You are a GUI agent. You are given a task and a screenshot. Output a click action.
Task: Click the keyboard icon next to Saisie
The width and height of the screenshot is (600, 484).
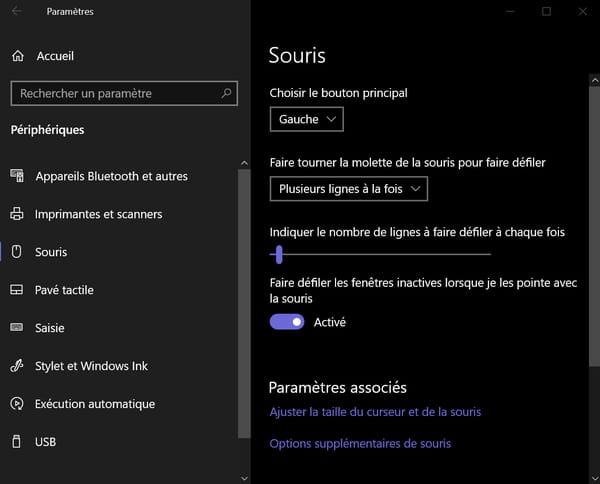click(16, 328)
